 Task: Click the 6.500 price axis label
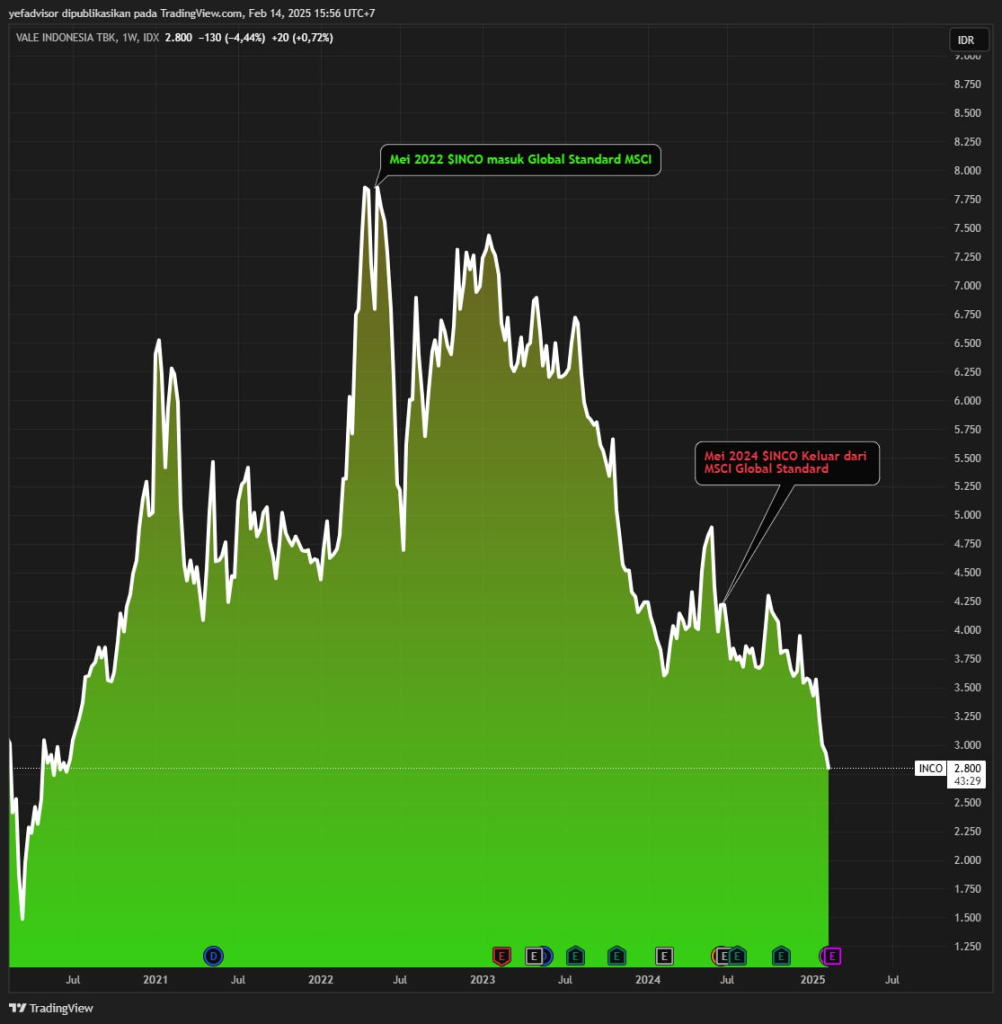click(967, 343)
